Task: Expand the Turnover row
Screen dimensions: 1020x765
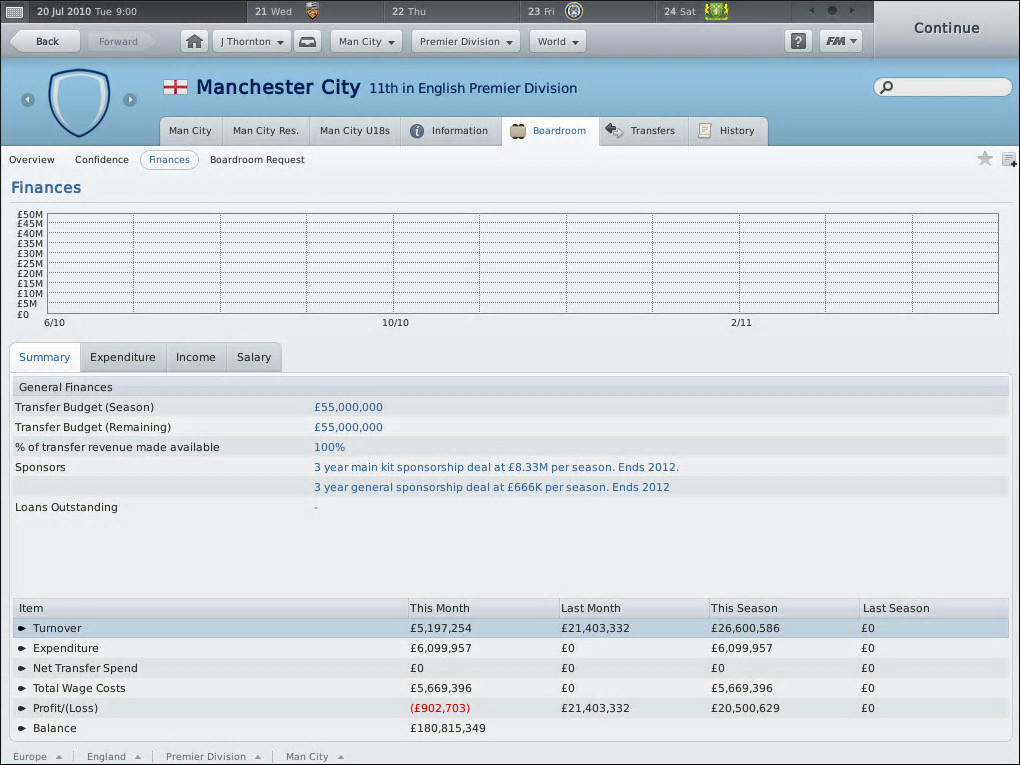Action: (x=22, y=628)
